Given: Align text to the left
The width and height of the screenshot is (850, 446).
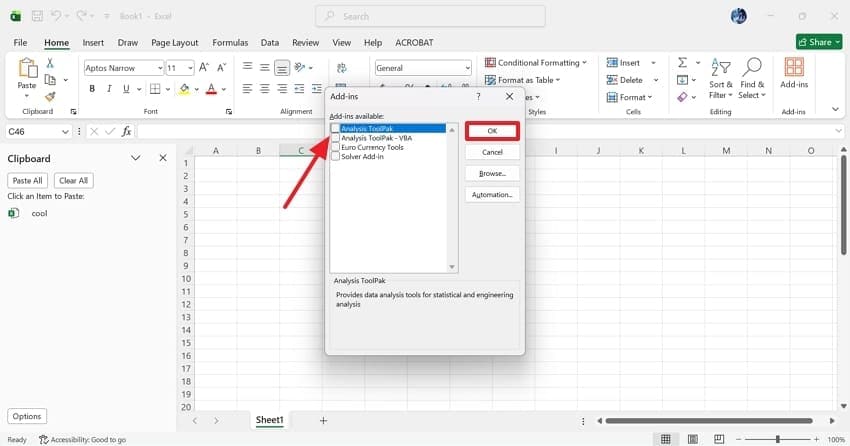Looking at the screenshot, I should click(x=247, y=89).
